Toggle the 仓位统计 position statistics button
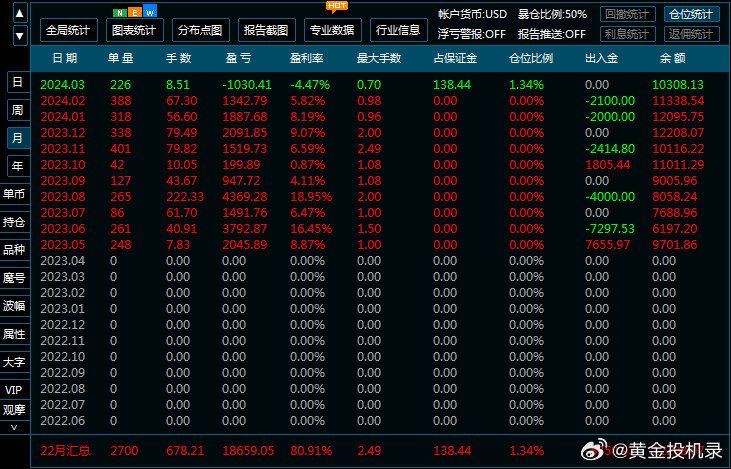Screen dimensions: 731x469 [691, 15]
